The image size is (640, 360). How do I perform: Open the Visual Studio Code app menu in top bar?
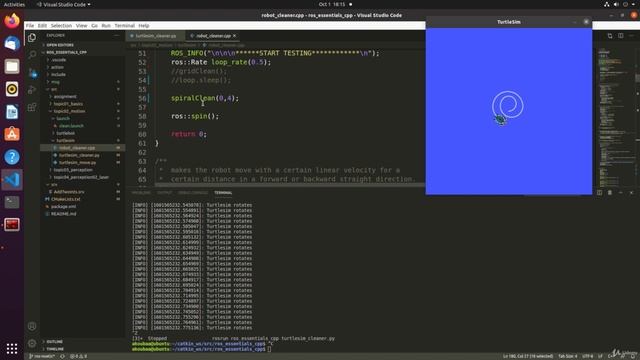64,4
